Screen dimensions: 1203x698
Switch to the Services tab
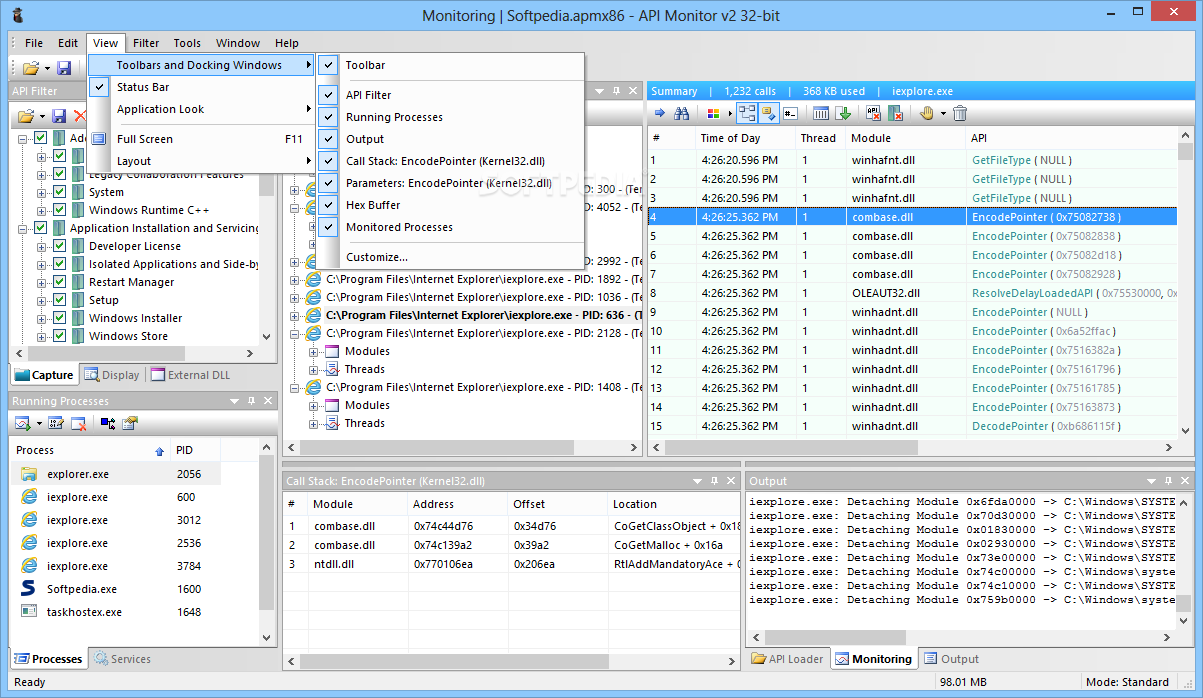pos(121,659)
